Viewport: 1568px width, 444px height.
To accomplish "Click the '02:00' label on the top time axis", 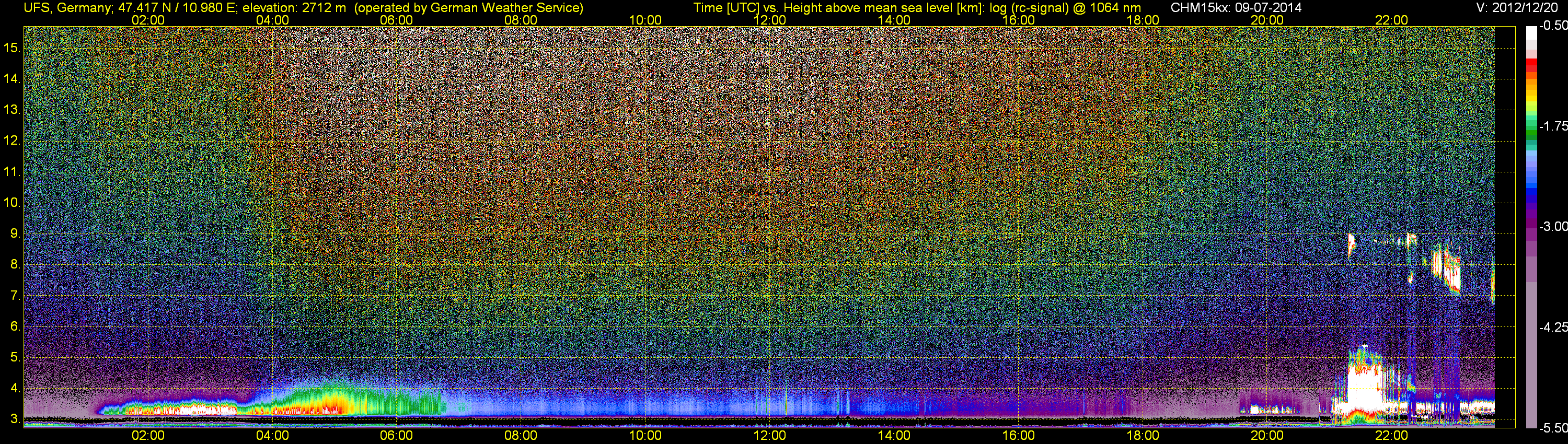I will [x=148, y=20].
